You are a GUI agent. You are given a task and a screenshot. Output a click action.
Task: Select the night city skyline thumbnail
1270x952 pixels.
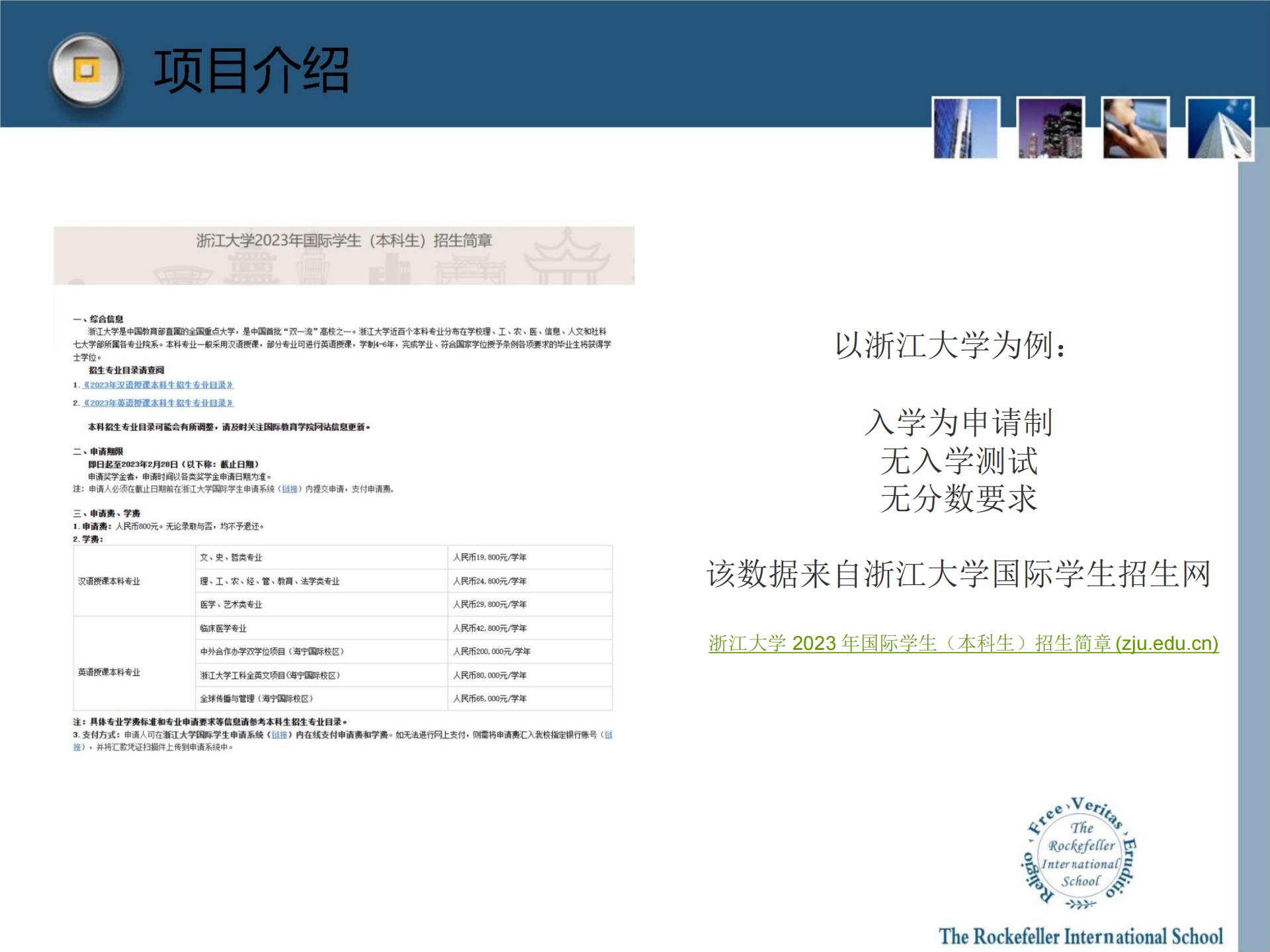coord(1050,128)
